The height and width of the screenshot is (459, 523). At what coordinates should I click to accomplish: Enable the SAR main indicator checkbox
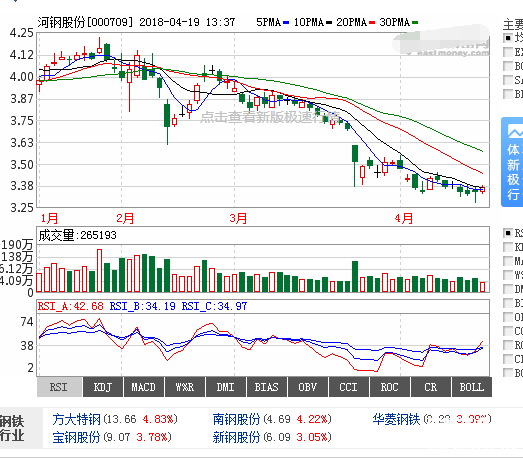coord(508,80)
